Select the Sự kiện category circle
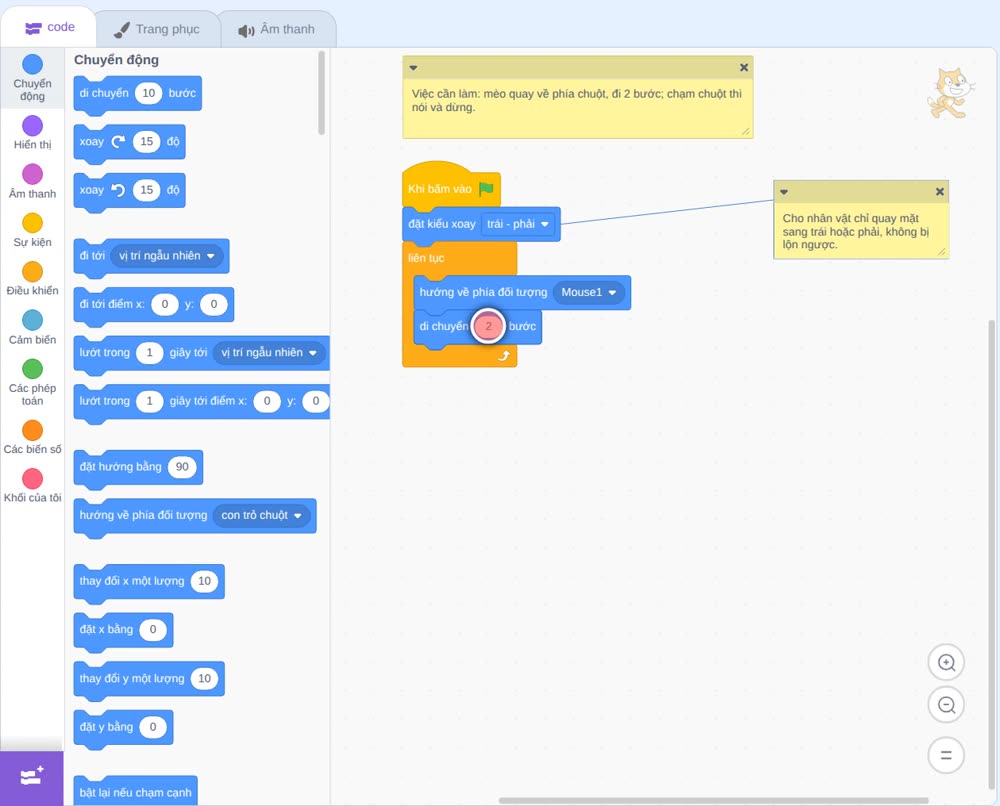Image resolution: width=1000 pixels, height=806 pixels. click(x=33, y=223)
